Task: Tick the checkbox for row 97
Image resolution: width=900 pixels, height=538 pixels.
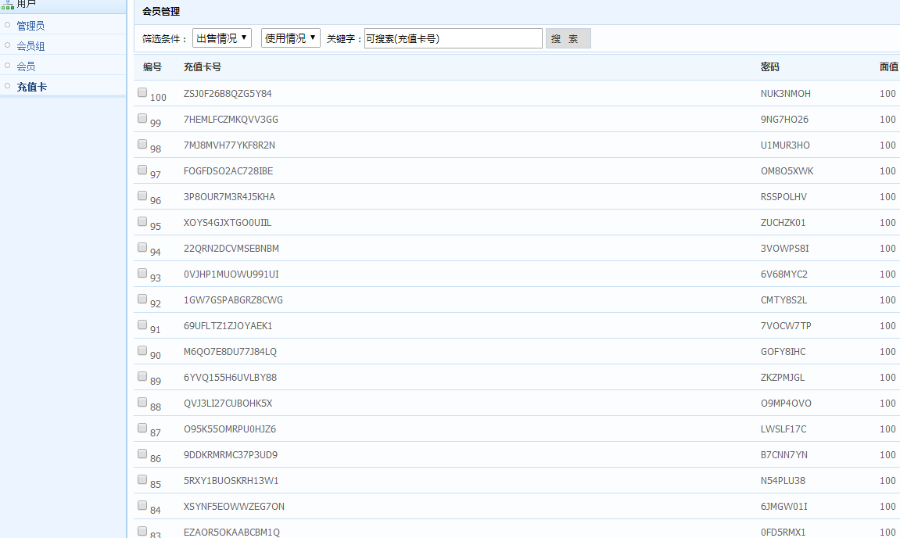Action: pos(142,170)
